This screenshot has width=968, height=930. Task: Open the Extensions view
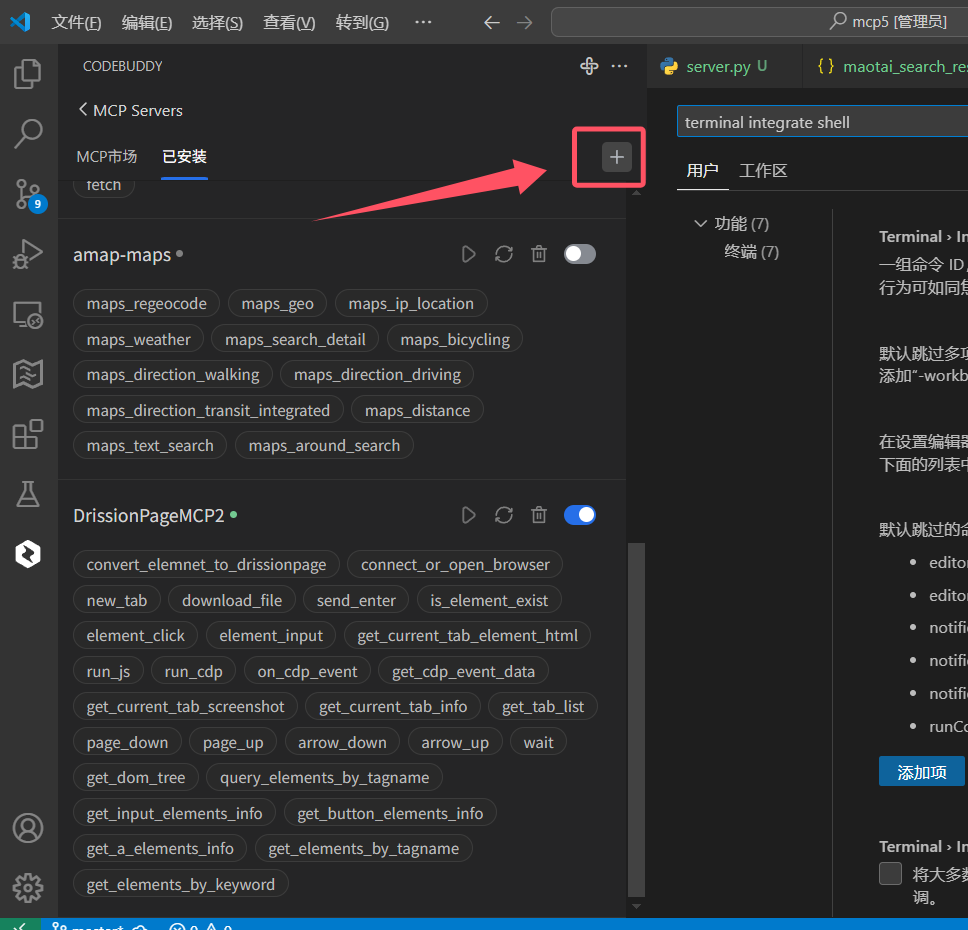coord(28,434)
